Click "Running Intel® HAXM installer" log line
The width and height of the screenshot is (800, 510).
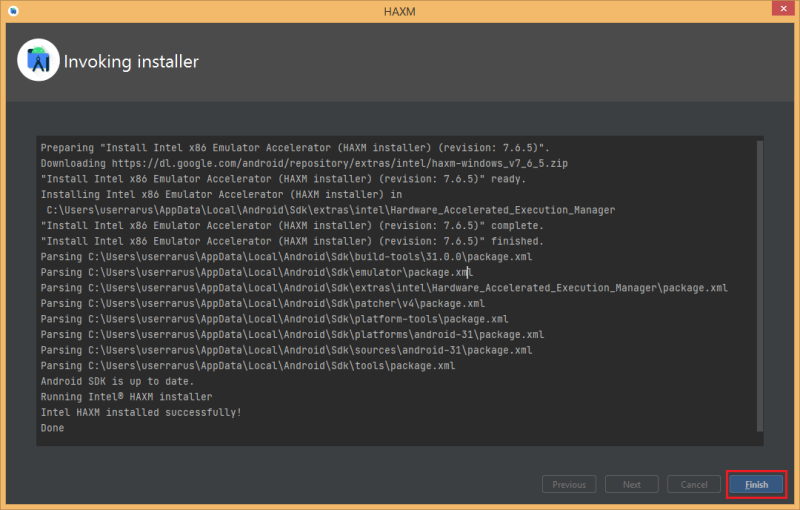[126, 397]
